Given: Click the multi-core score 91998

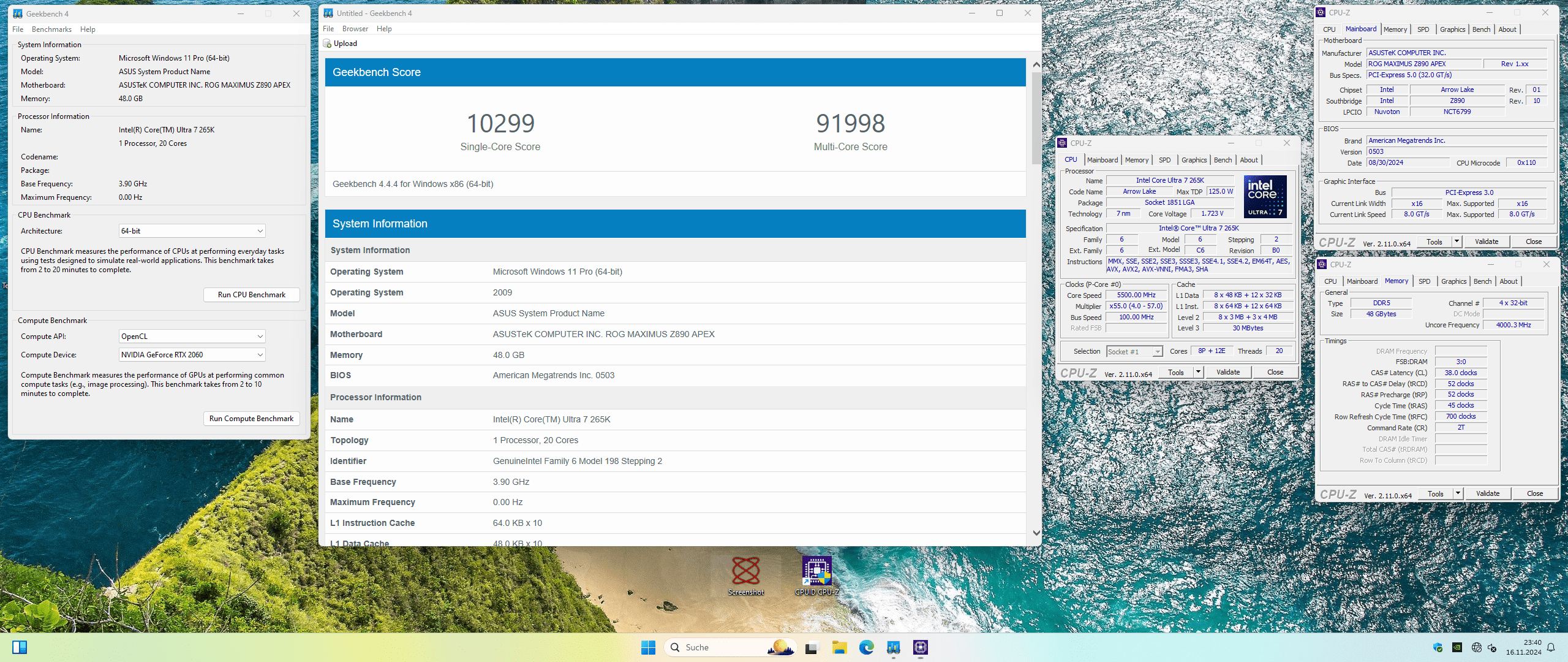Looking at the screenshot, I should 850,123.
